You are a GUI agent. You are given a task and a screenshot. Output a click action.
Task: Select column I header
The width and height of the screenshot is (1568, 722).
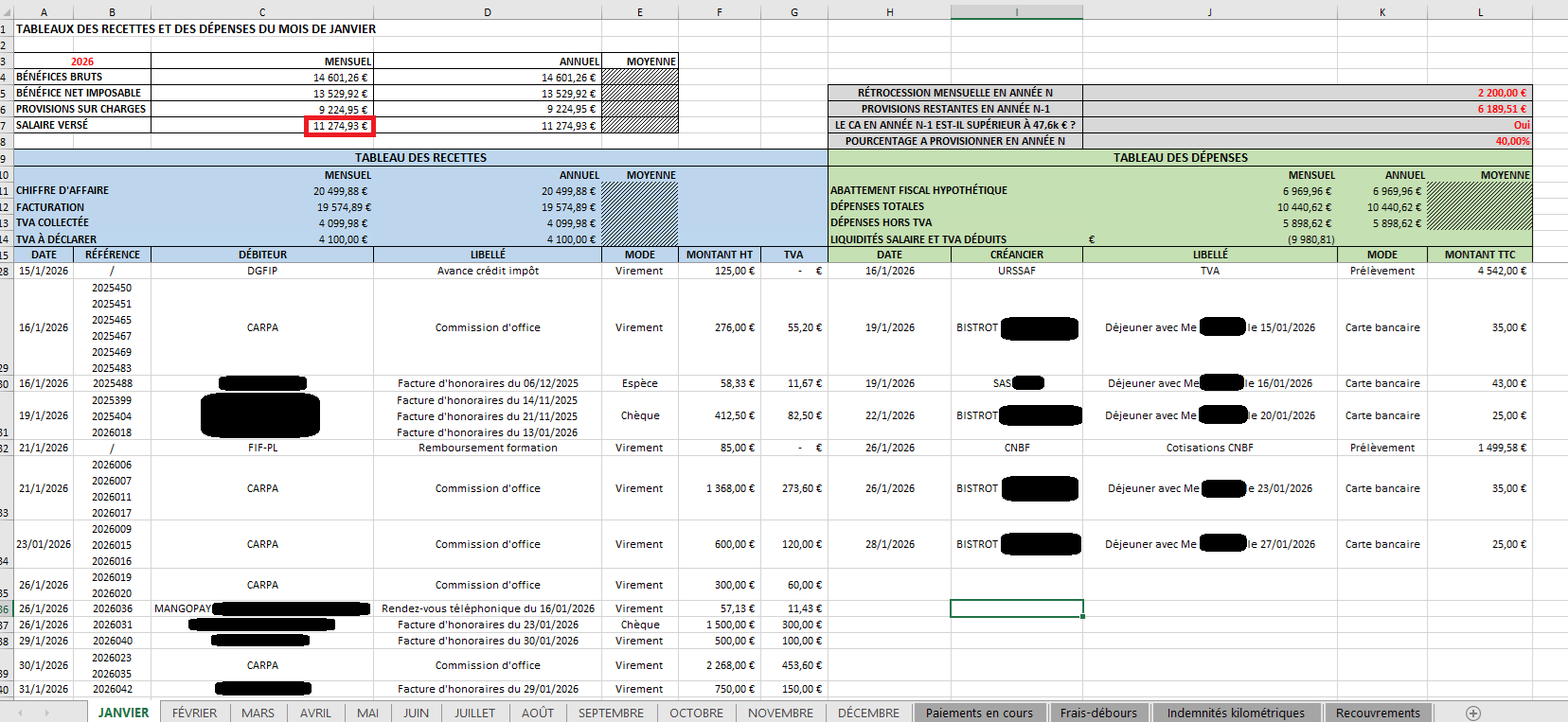click(1017, 12)
